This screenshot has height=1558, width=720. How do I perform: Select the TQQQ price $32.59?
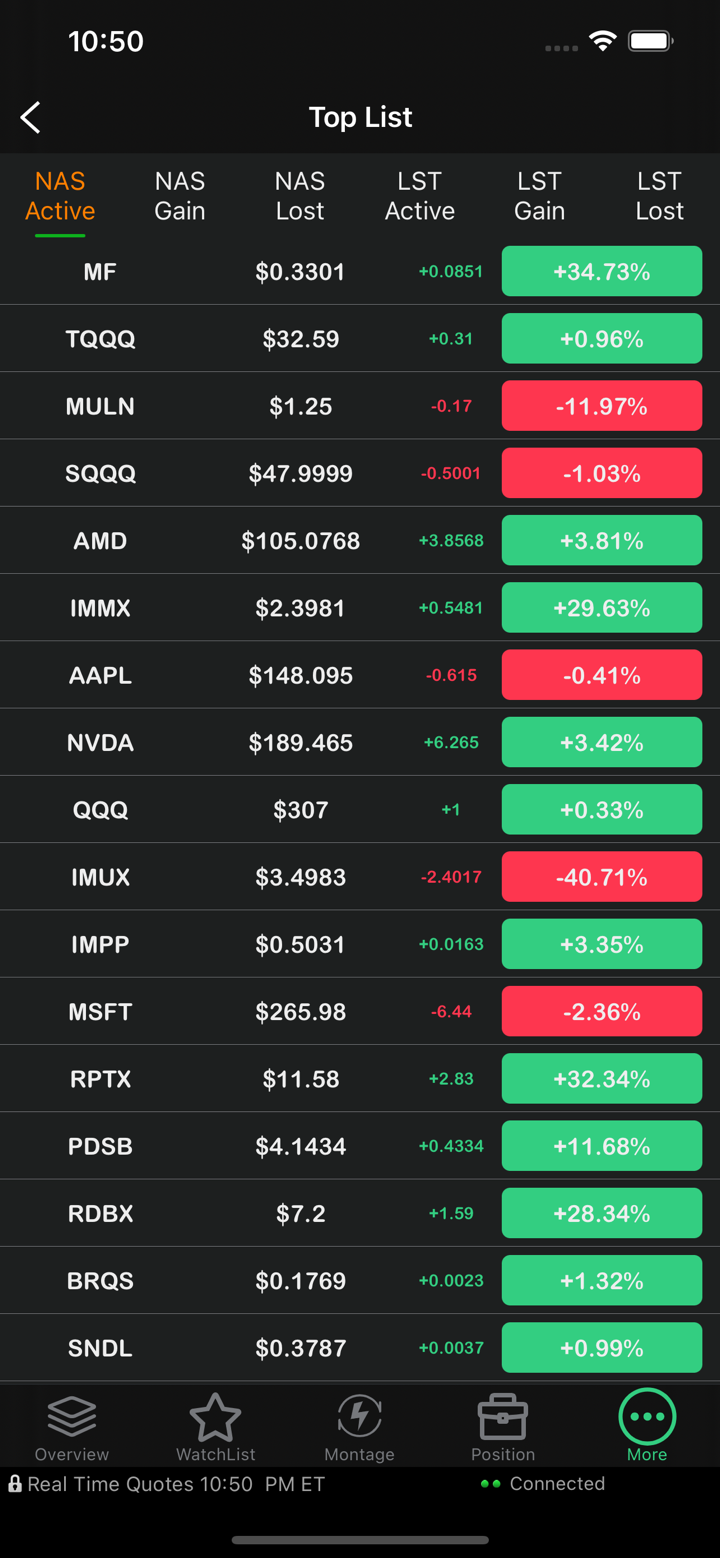click(x=301, y=339)
